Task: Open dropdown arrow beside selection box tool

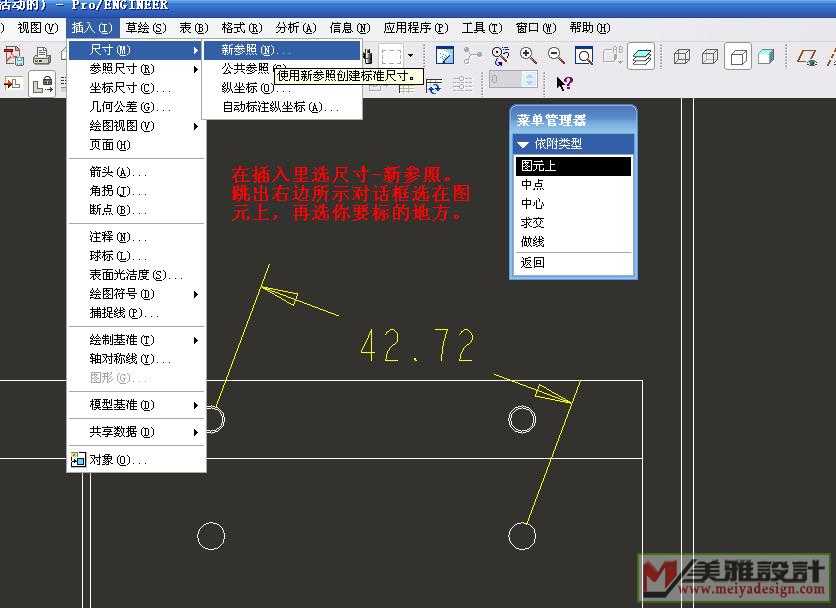Action: (x=411, y=55)
